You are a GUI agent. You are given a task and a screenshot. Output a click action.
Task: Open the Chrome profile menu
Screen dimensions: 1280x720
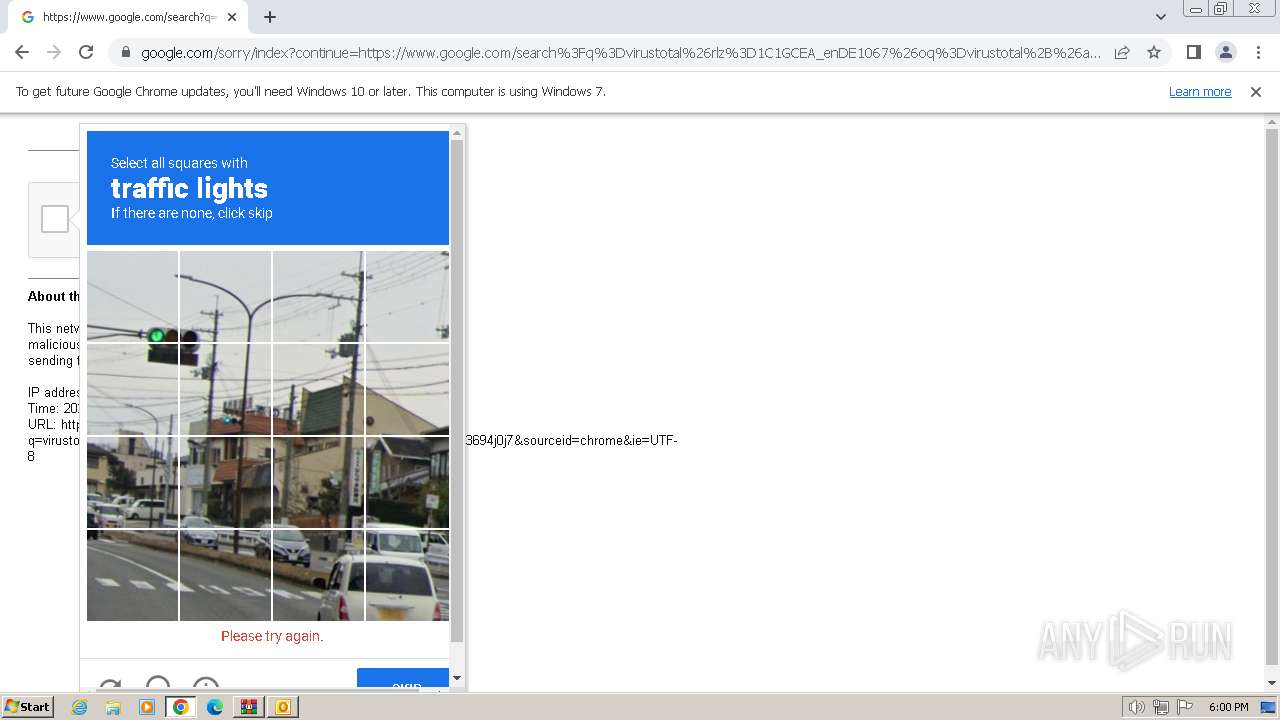point(1225,52)
